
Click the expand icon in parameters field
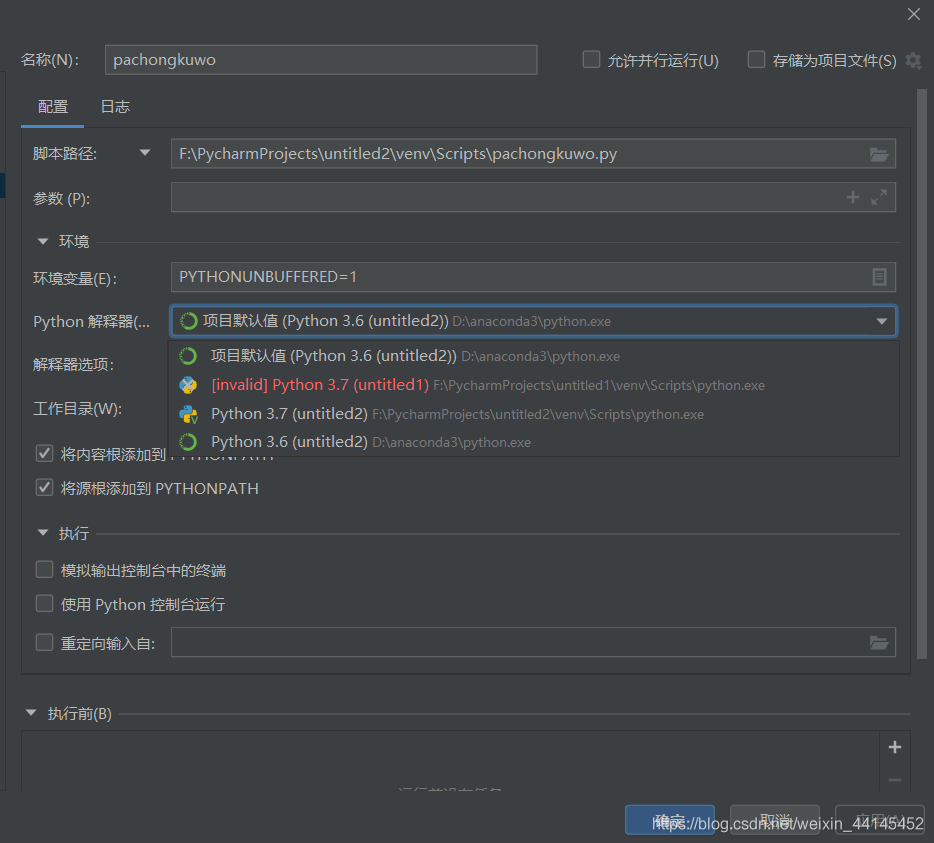879,198
